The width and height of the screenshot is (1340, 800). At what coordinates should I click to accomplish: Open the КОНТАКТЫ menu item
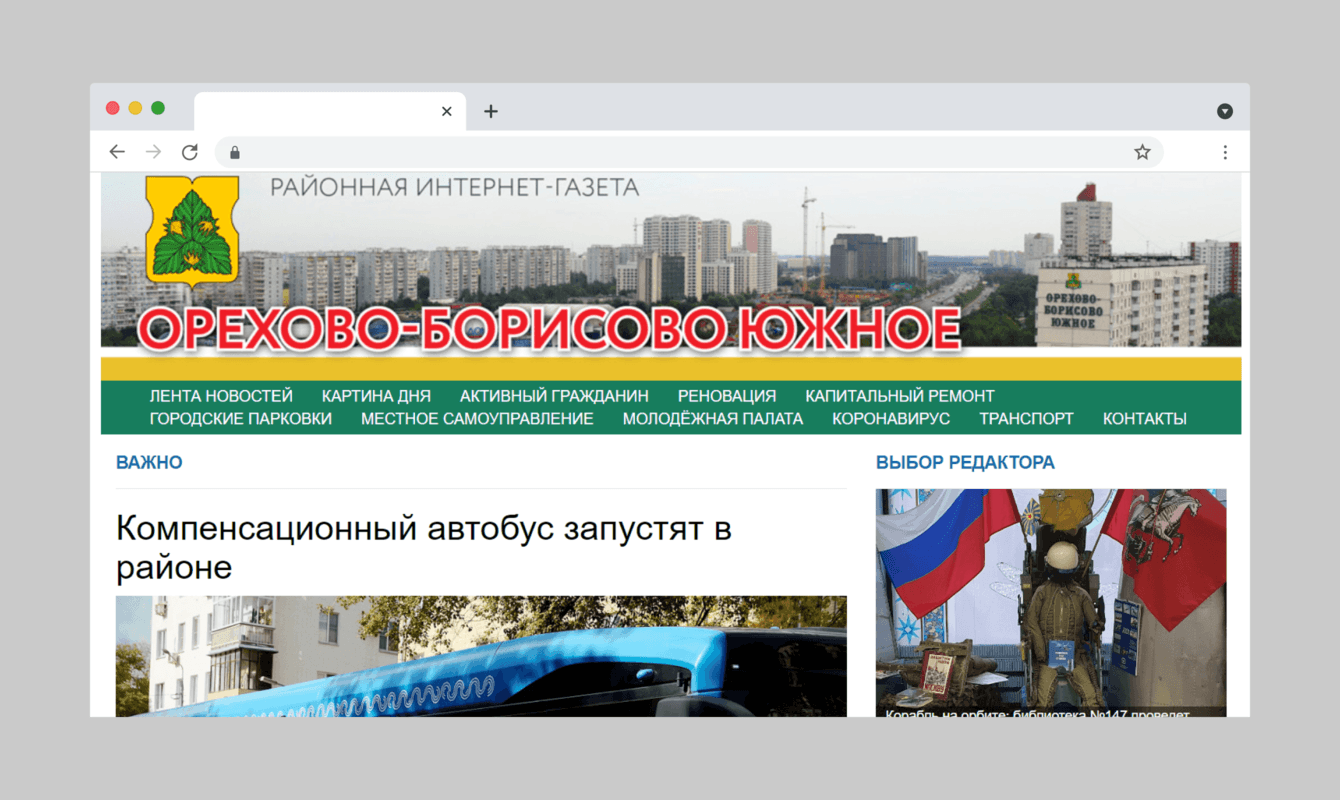(x=1144, y=418)
